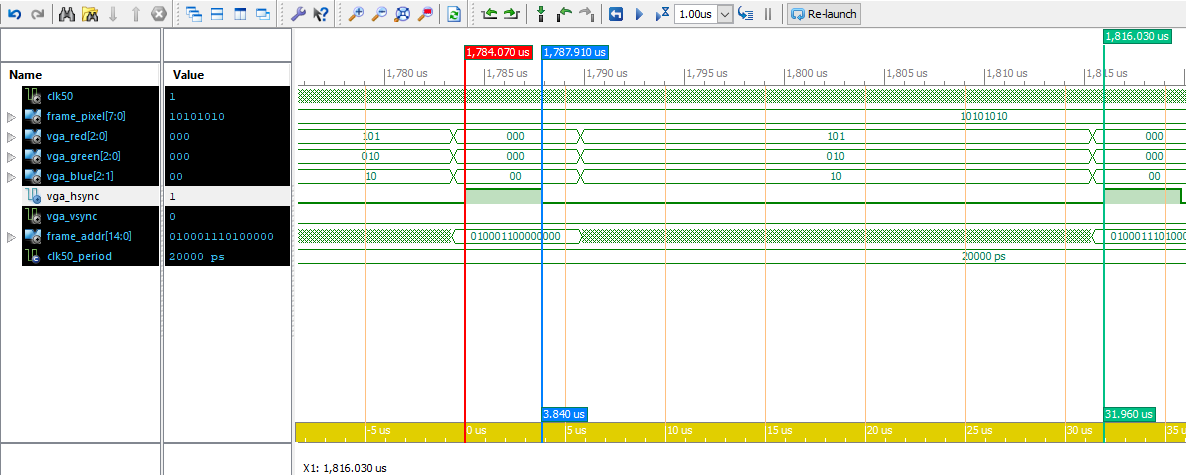This screenshot has width=1186, height=475.
Task: Select the vga_vsync signal
Action: [73, 216]
